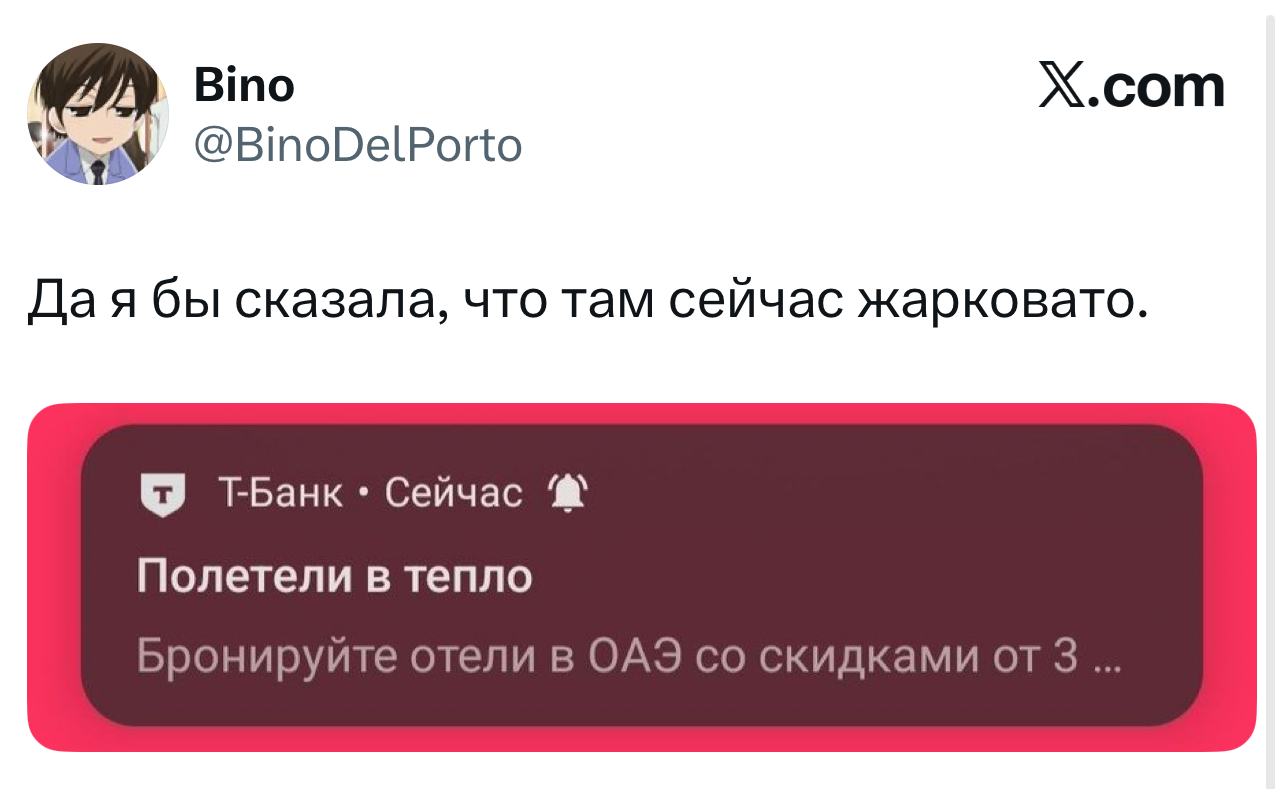The height and width of the screenshot is (789, 1284).
Task: Click the T-Bank shield logo icon
Action: coord(158,495)
